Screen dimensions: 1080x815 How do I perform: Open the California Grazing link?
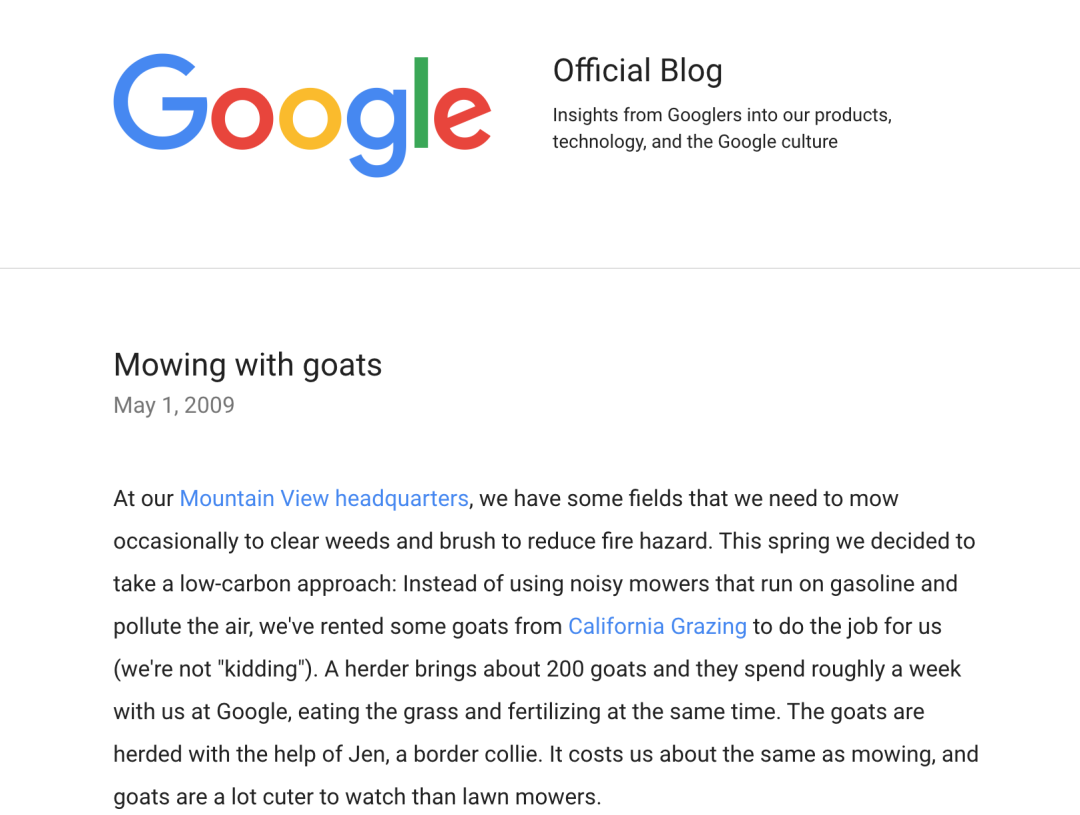(657, 626)
